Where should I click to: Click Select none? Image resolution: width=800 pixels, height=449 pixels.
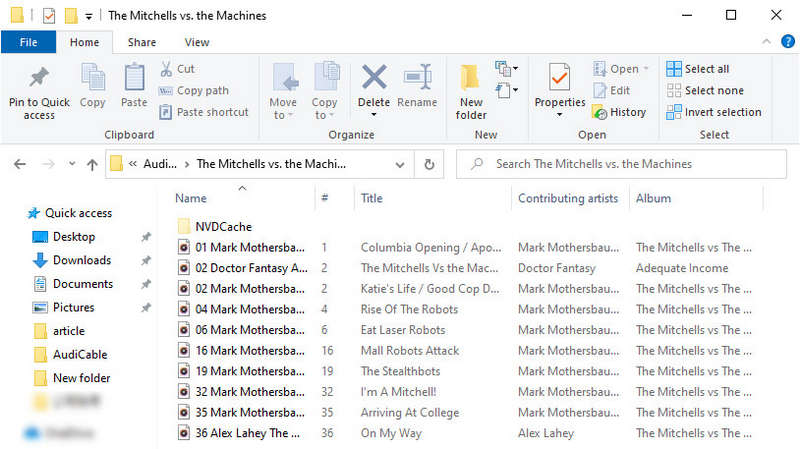coord(705,91)
